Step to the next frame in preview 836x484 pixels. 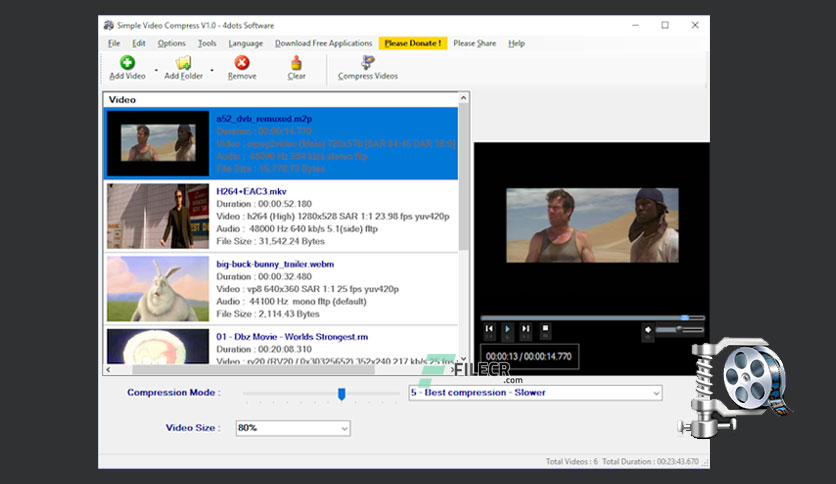pyautogui.click(x=526, y=329)
